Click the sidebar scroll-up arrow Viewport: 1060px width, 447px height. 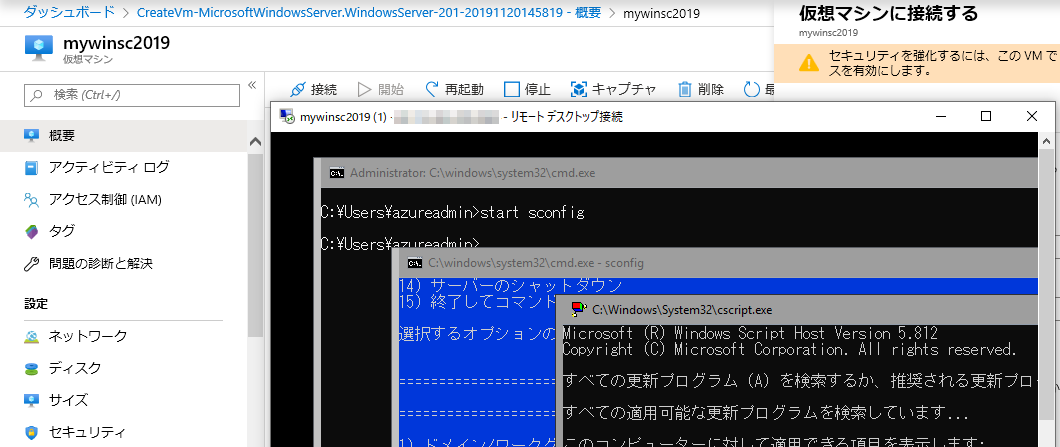click(255, 142)
